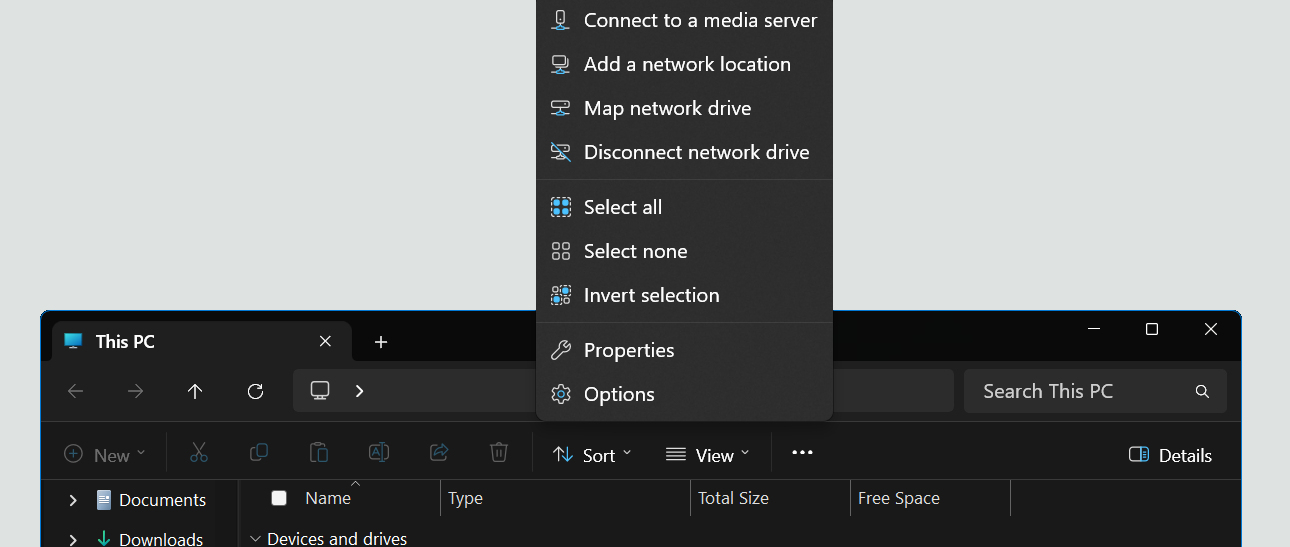Click the search magnifier icon
Image resolution: width=1290 pixels, height=547 pixels.
point(1202,391)
